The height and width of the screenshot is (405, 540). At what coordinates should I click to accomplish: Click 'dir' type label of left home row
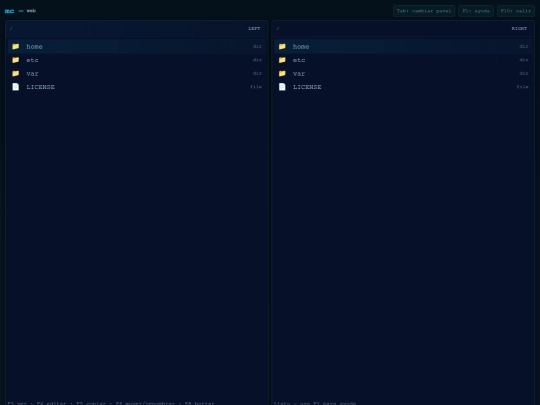coord(257,46)
